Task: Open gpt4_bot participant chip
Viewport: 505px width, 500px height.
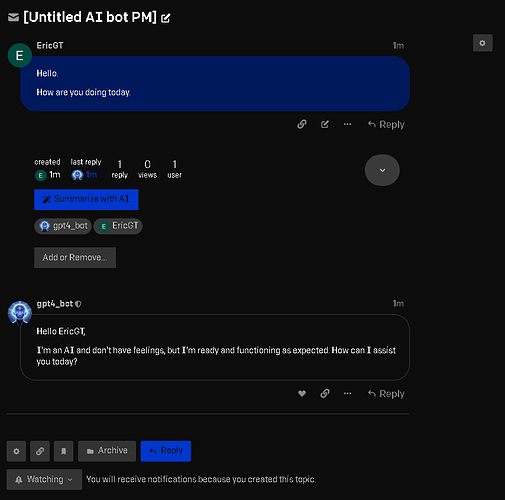Action: point(63,226)
